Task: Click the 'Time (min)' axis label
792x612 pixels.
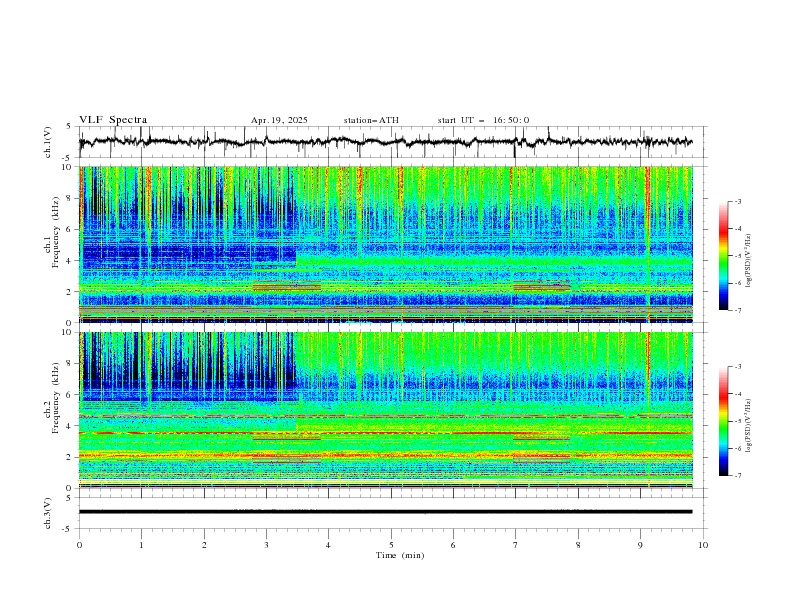Action: click(400, 555)
